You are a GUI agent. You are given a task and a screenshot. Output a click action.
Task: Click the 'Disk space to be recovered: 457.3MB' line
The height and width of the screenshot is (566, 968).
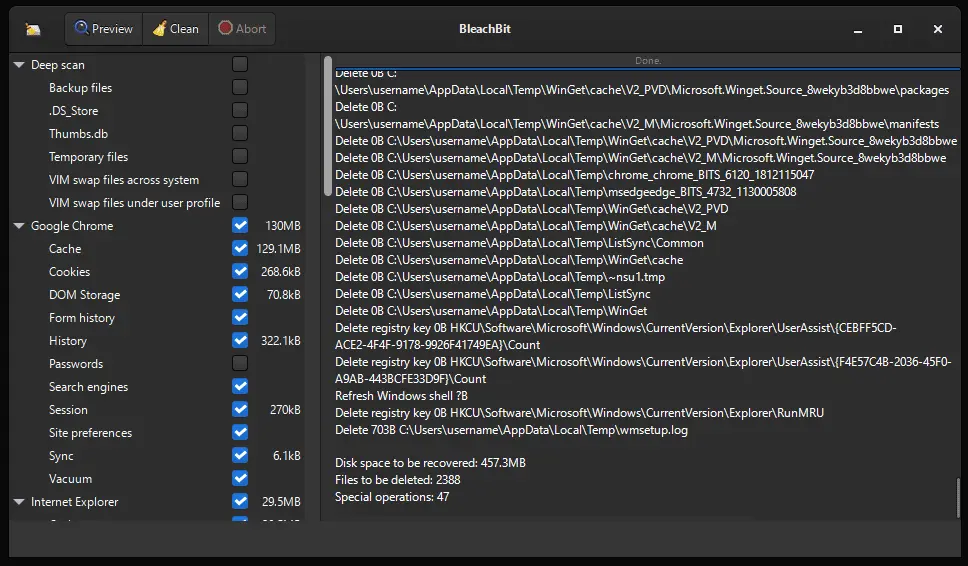pos(430,463)
